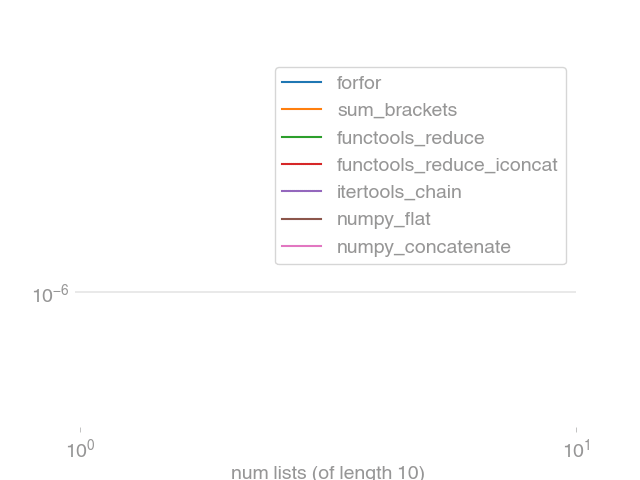Screen dimensions: 640x480
Task: Click the red functools_reduce_iconcat legend line
Action: pos(302,164)
